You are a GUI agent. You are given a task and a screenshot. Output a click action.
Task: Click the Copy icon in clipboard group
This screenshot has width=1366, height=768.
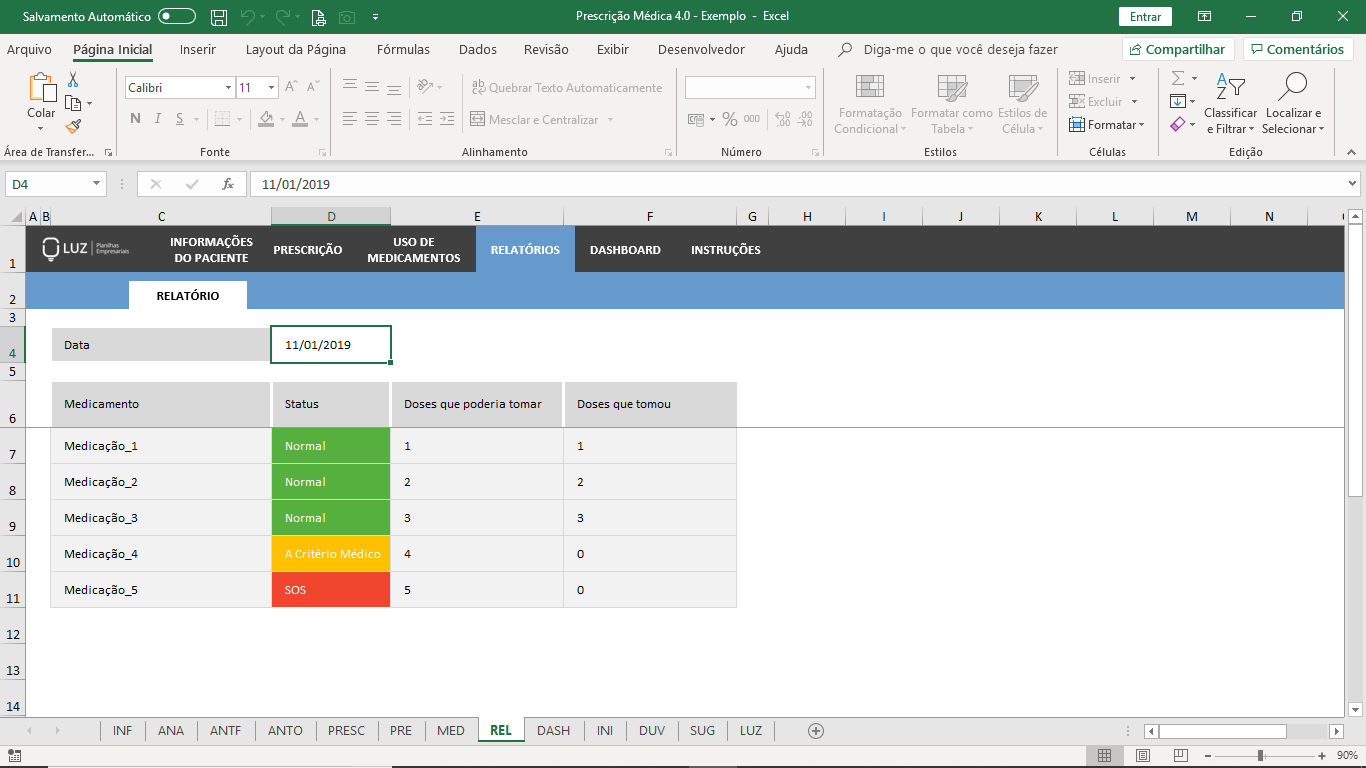[73, 103]
